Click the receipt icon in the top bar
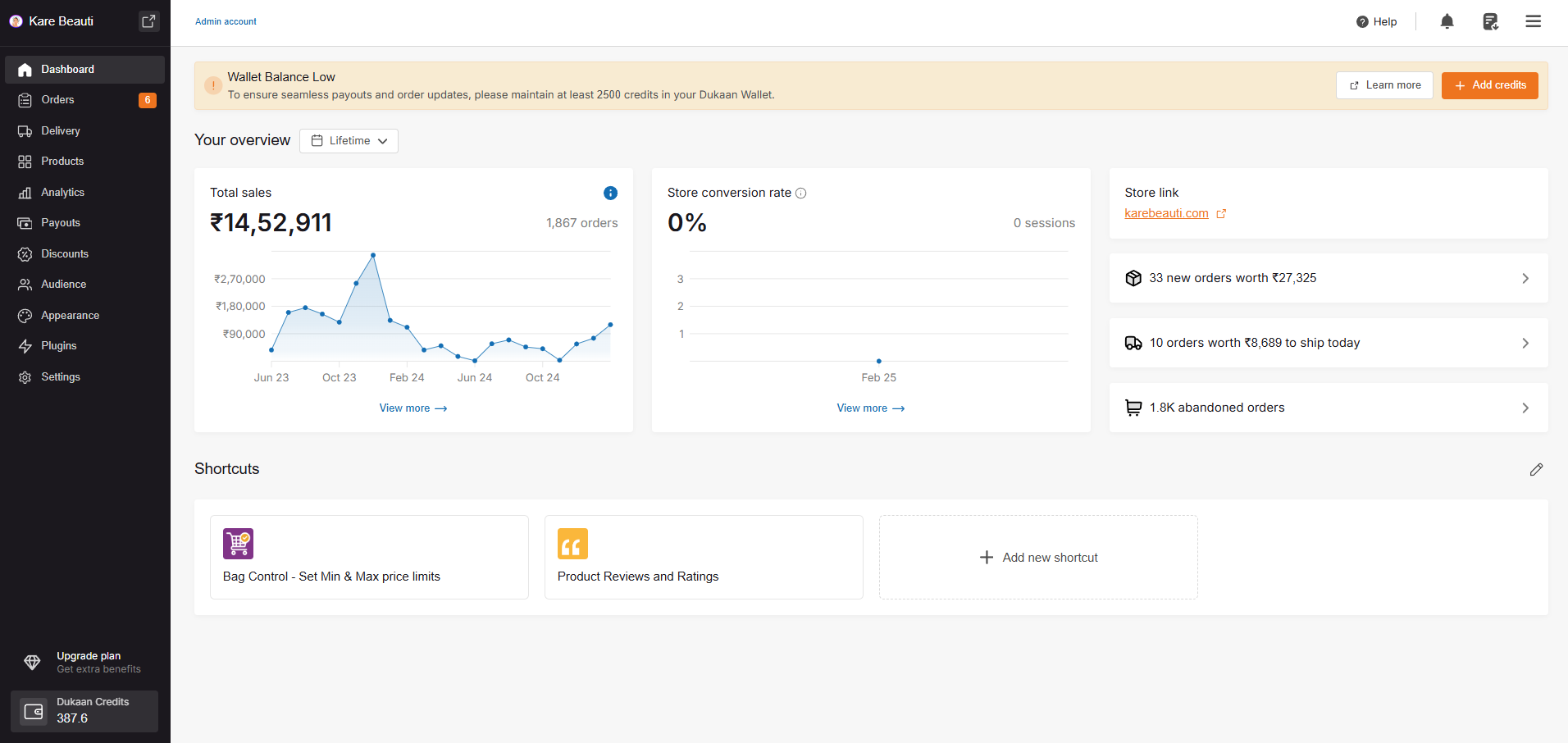Viewport: 1568px width, 743px height. click(x=1490, y=21)
